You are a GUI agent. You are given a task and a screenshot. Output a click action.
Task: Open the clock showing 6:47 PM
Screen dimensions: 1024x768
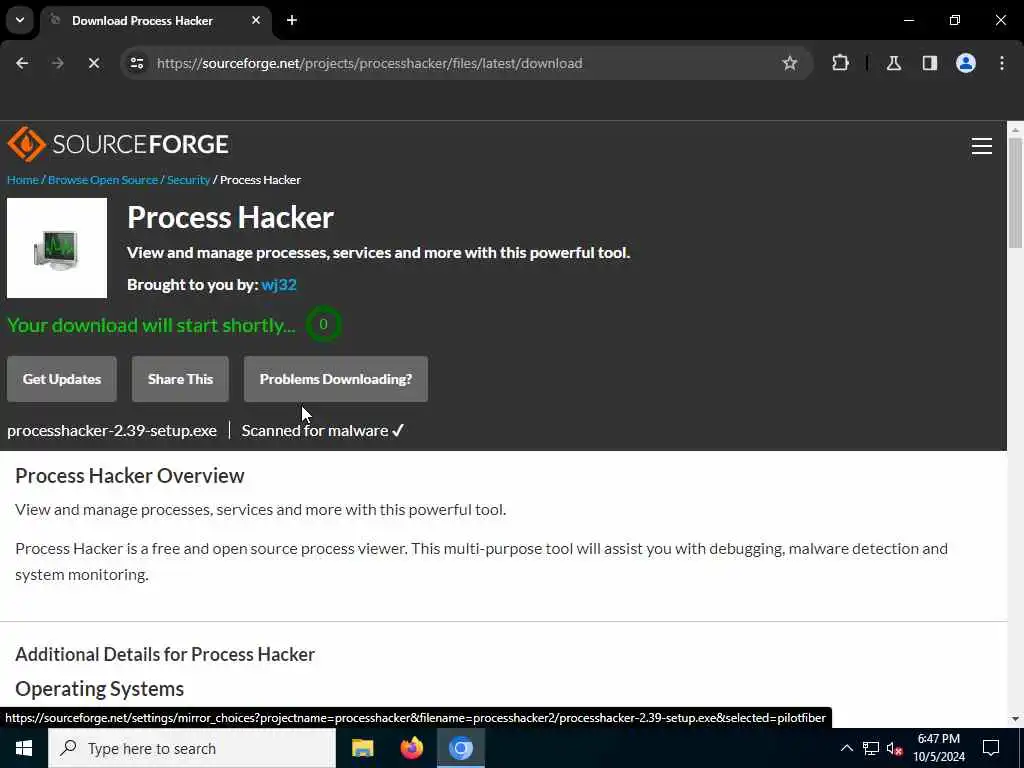(x=939, y=748)
